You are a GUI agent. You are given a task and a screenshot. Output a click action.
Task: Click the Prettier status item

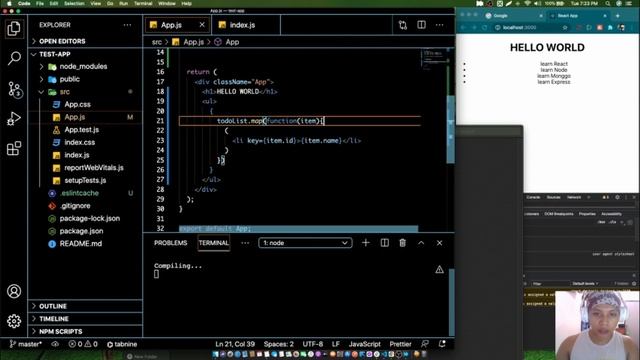pos(400,344)
